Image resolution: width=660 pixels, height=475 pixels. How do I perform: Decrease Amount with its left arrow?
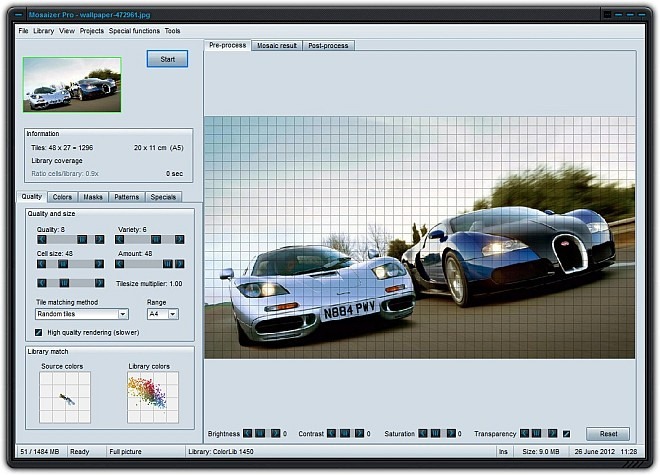click(x=120, y=264)
